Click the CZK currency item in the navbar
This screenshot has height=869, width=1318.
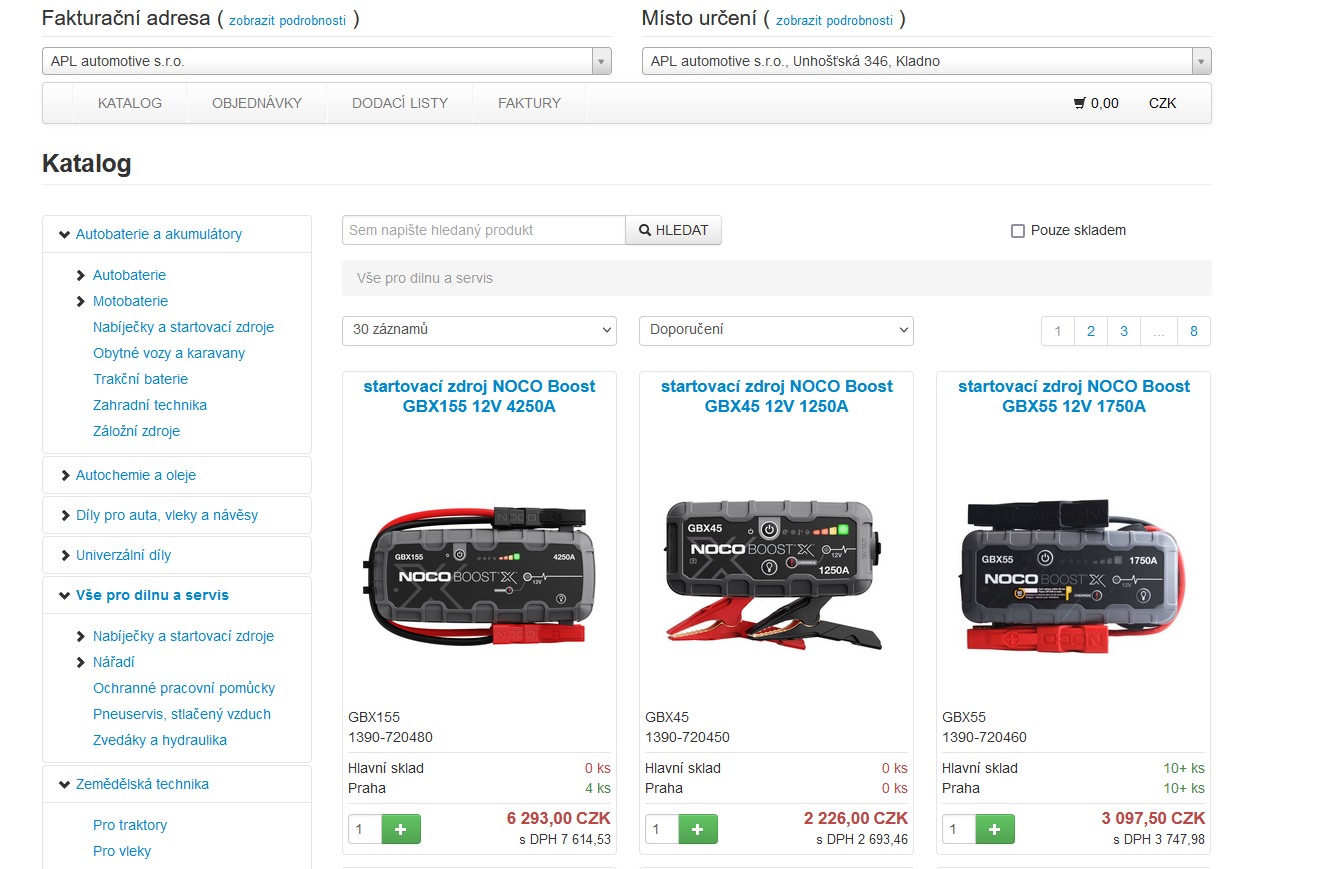[x=1163, y=103]
